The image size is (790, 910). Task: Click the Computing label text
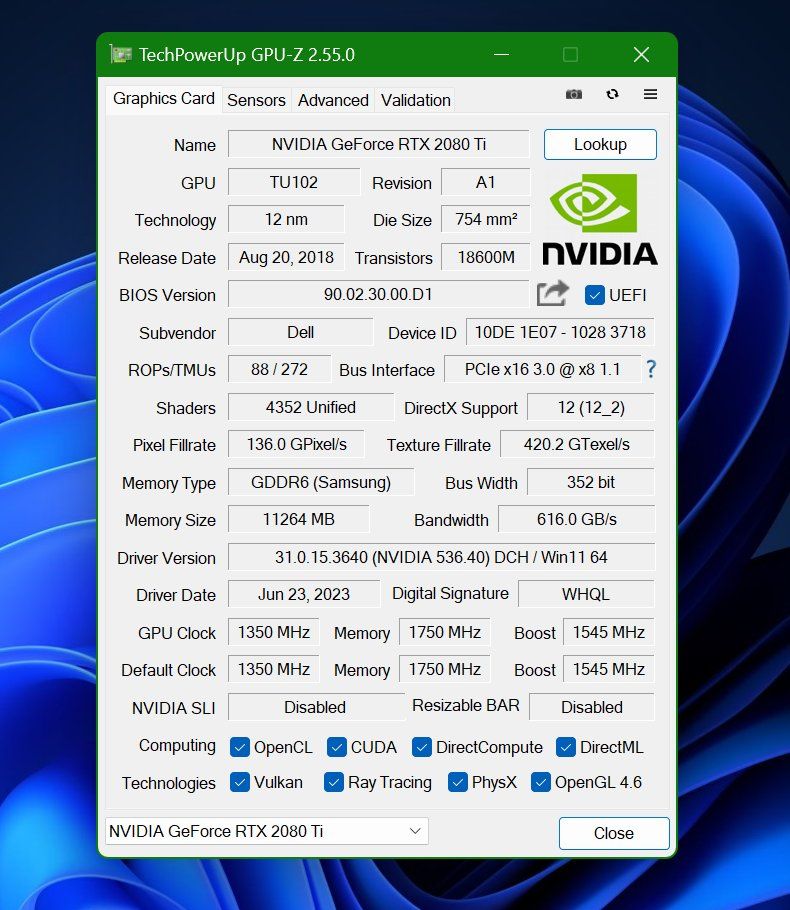[177, 746]
